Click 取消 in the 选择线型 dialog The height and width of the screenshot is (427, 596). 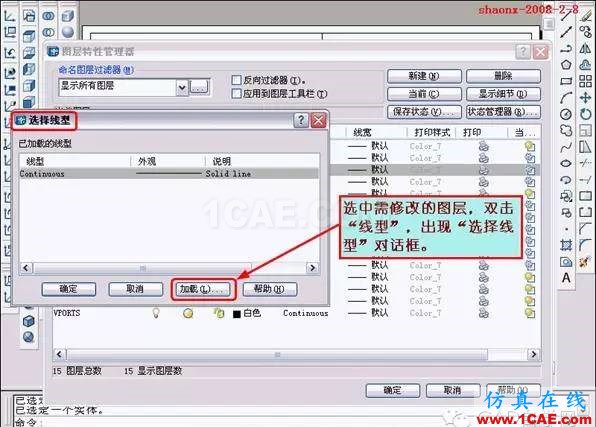tap(135, 289)
